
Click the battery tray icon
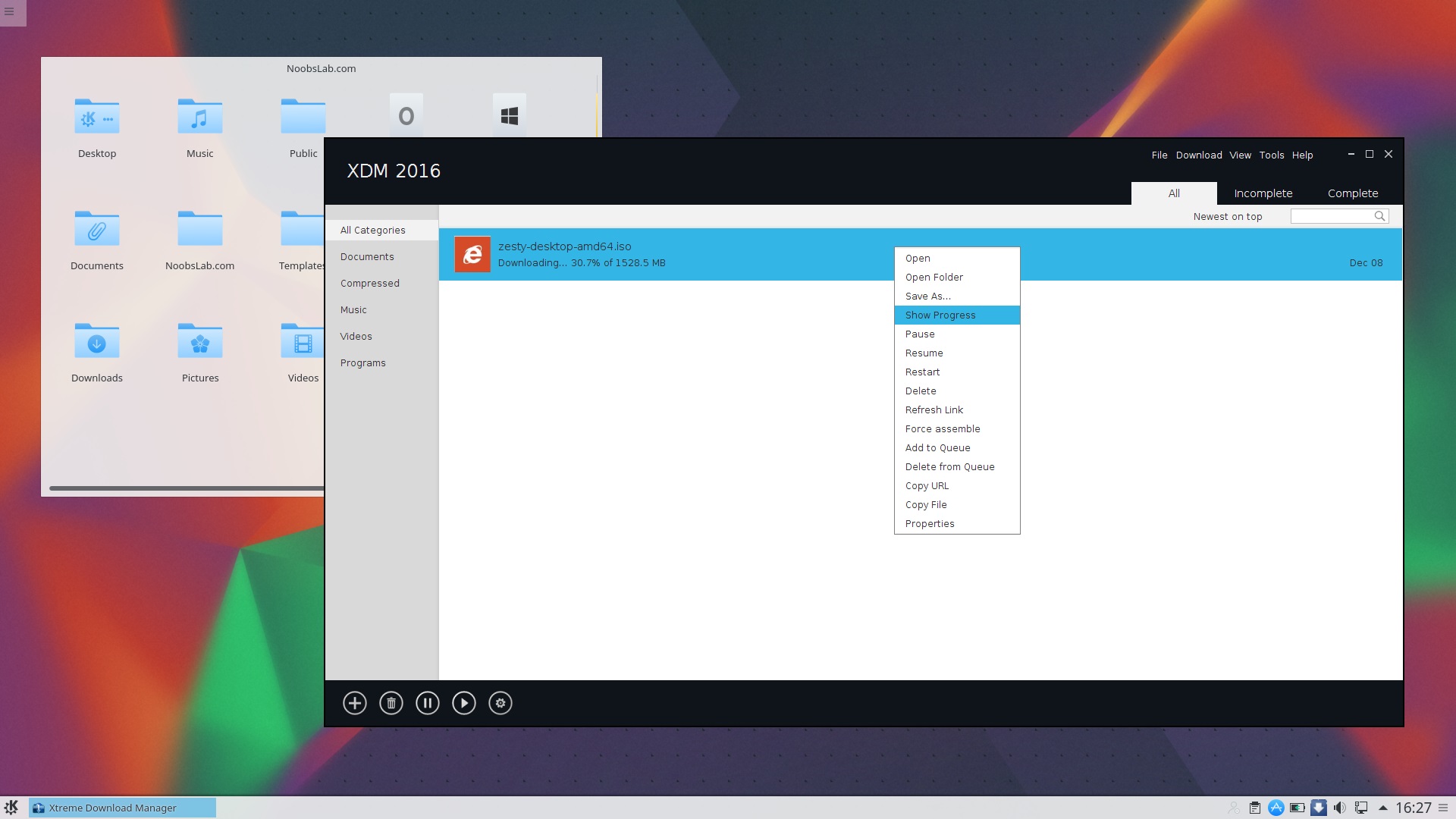click(x=1298, y=808)
